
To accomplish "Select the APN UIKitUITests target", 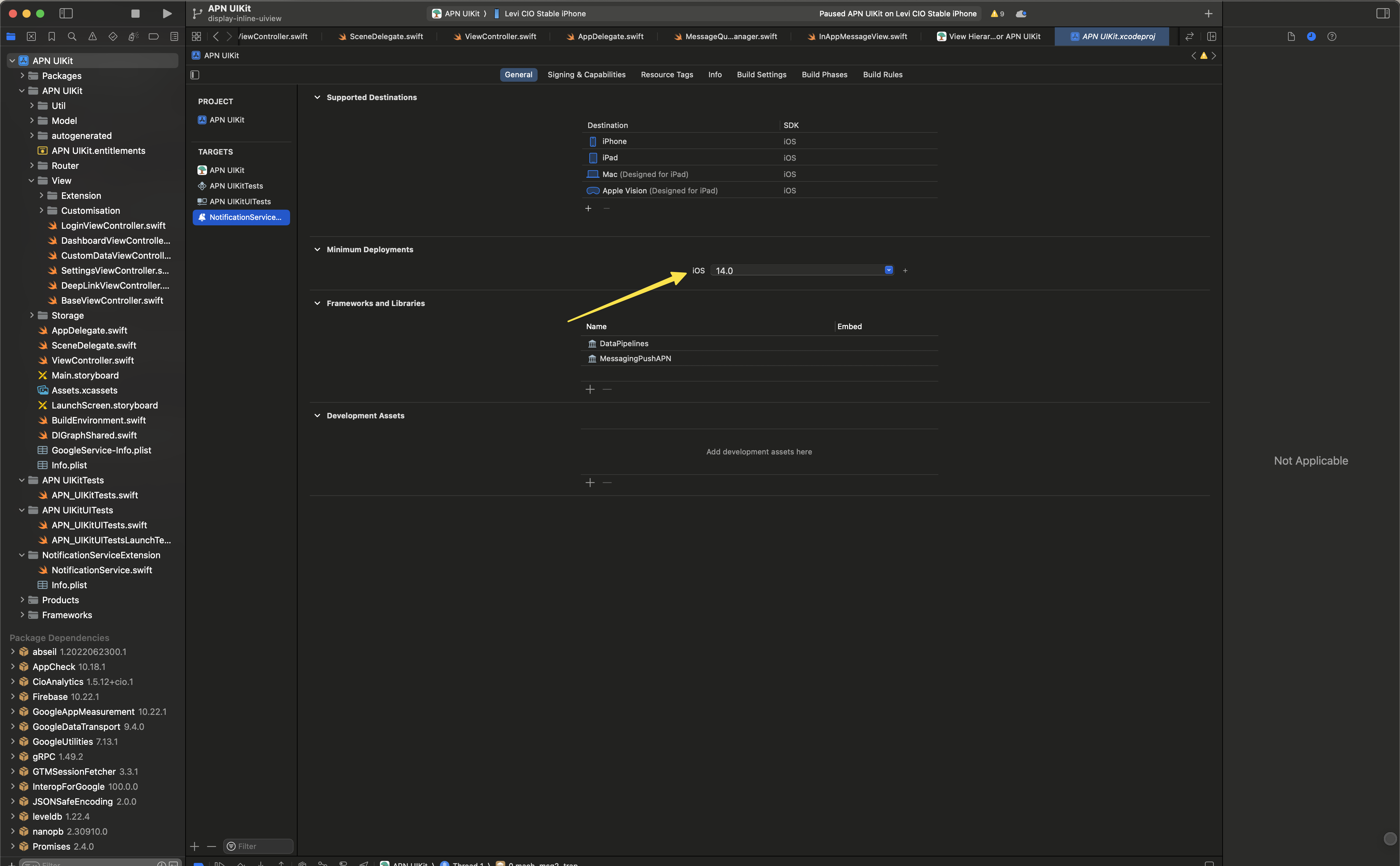I will 240,201.
